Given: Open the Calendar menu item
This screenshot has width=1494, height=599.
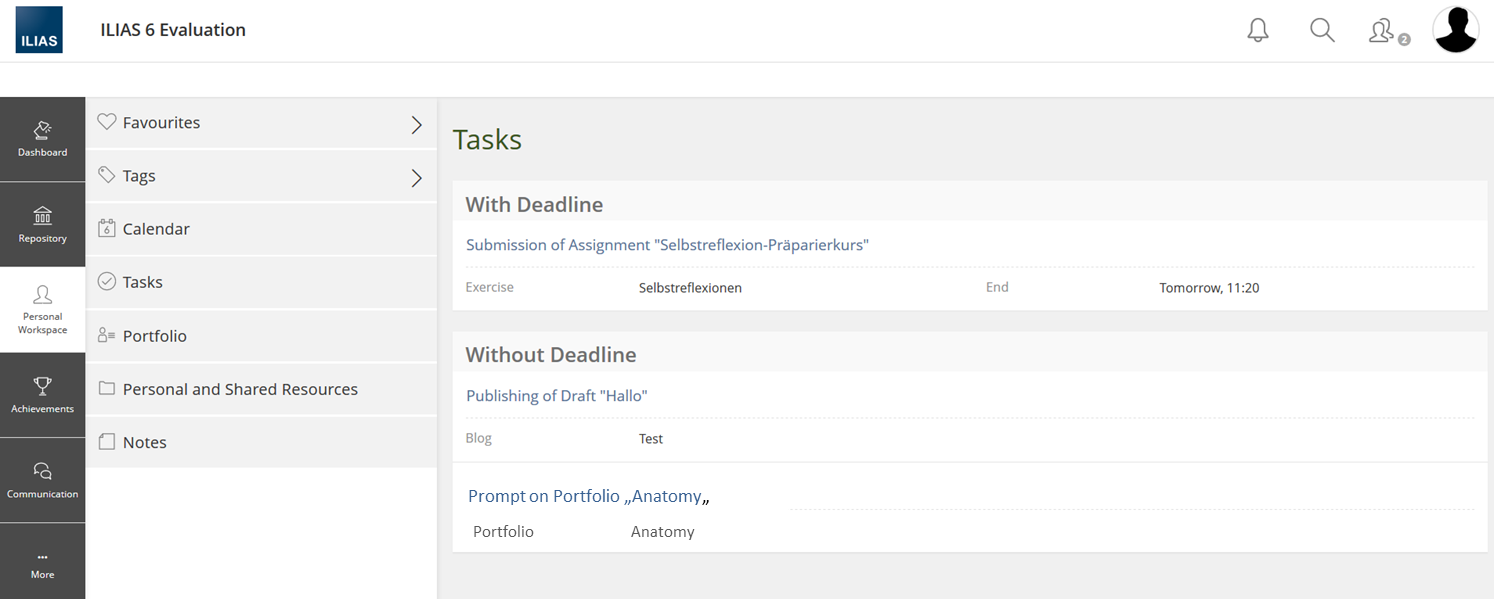Looking at the screenshot, I should pos(156,229).
